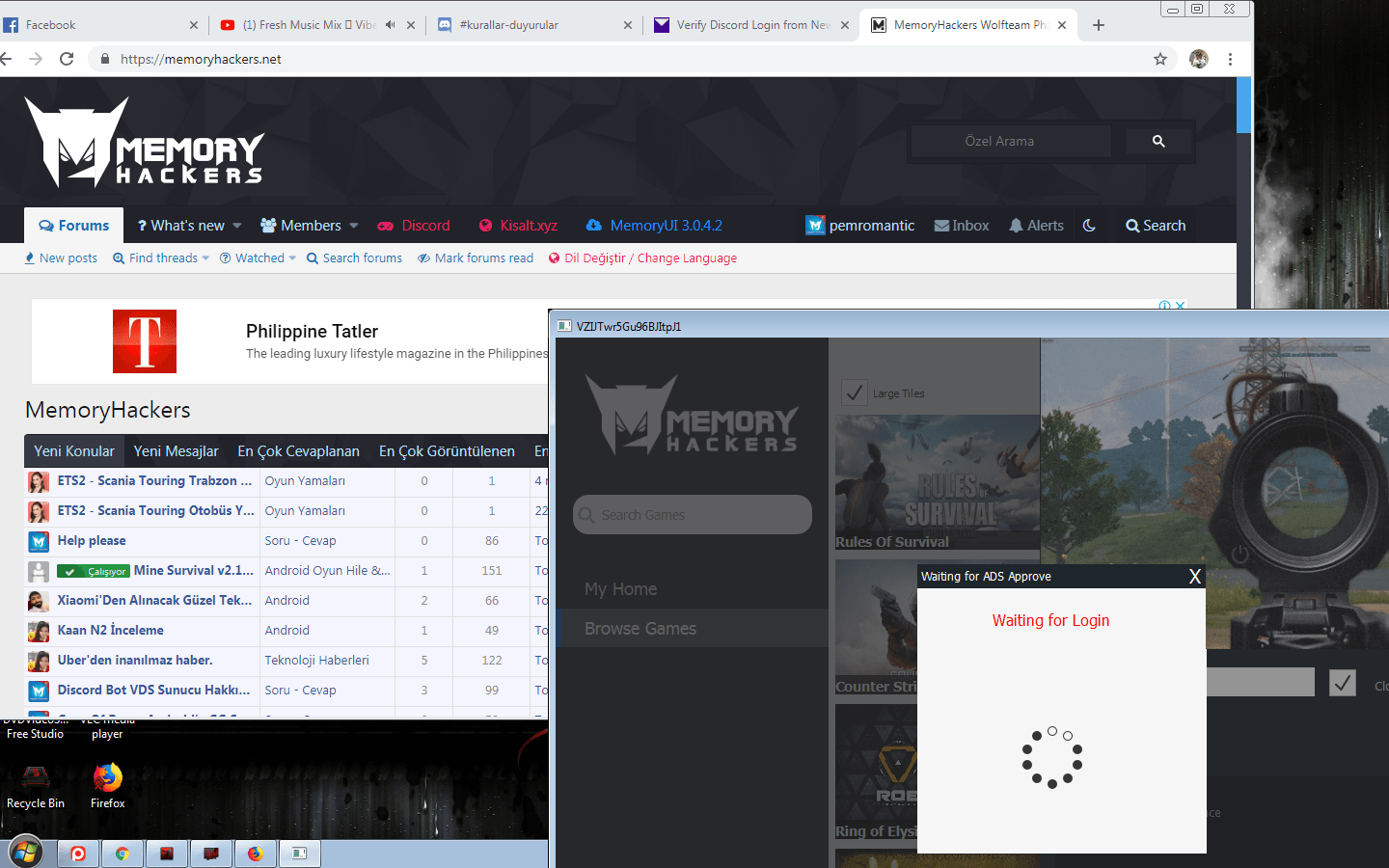The height and width of the screenshot is (868, 1389).
Task: Expand the Members dropdown arrow
Action: tap(354, 226)
